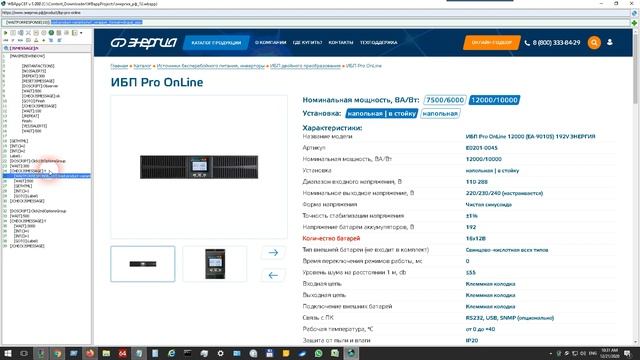The height and width of the screenshot is (360, 640).
Task: Open the Главная breadcrumb link
Action: pos(119,66)
